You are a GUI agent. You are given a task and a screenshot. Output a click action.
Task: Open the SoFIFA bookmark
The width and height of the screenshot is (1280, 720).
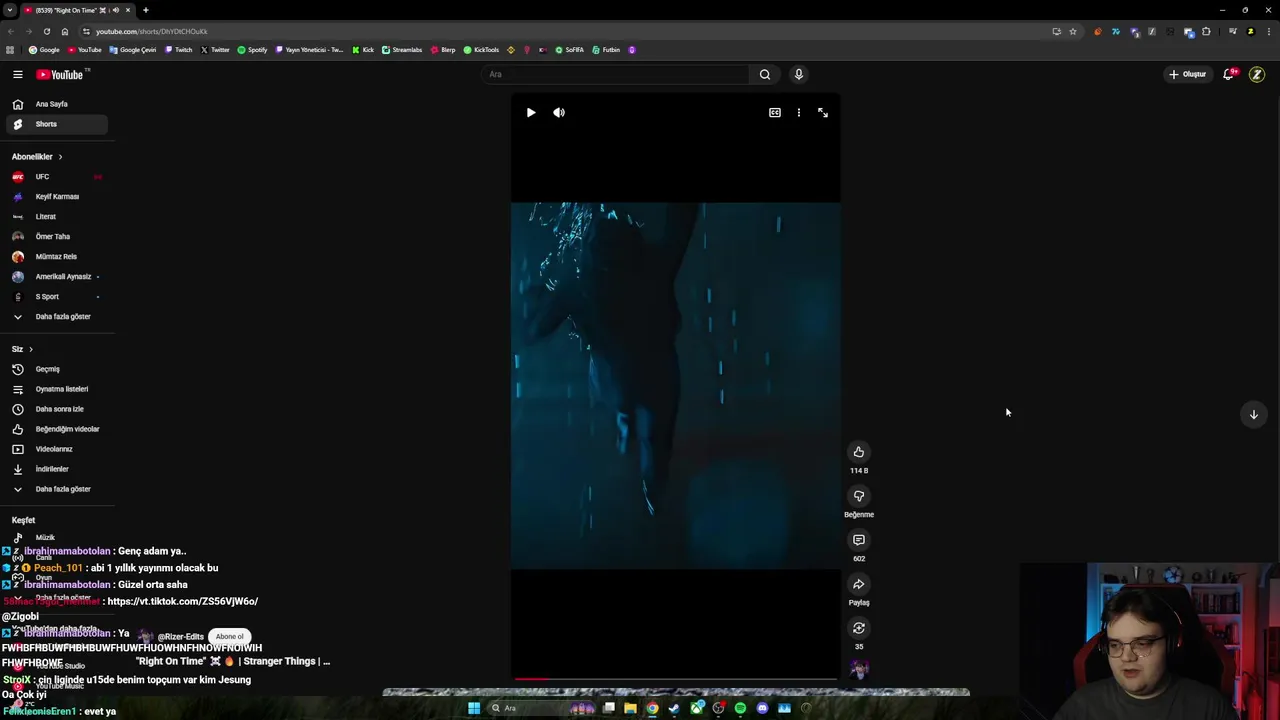[x=570, y=50]
